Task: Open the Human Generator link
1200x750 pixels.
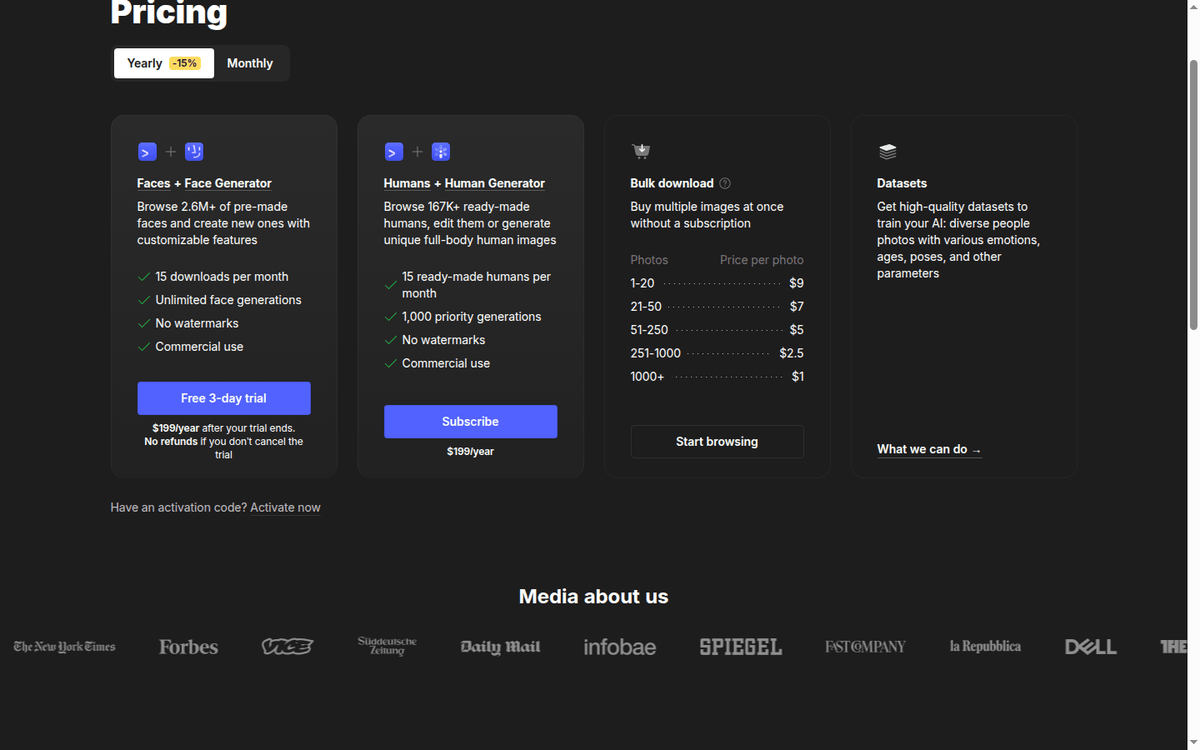Action: pos(495,183)
